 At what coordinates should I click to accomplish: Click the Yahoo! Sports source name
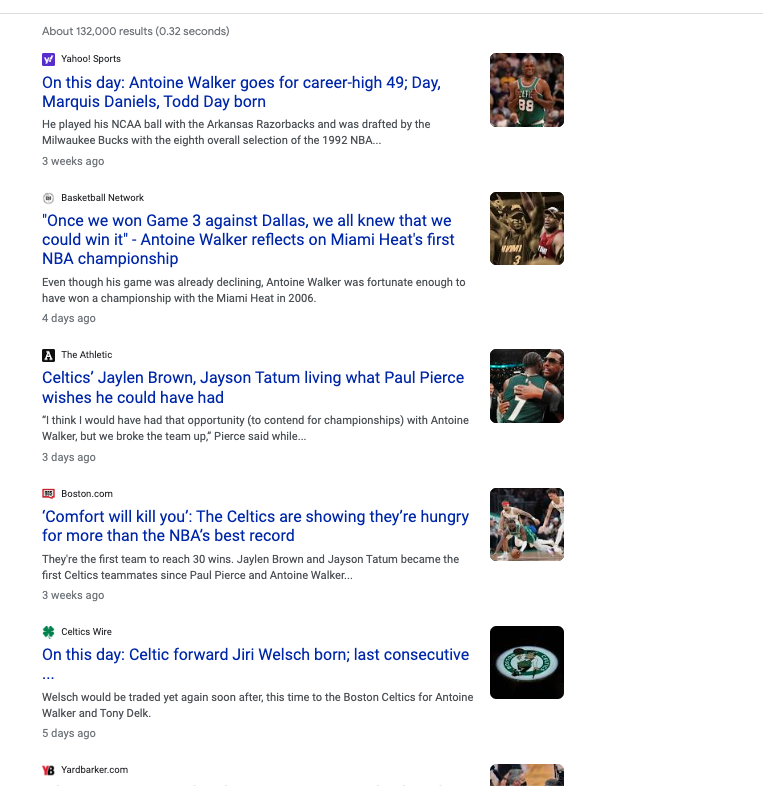click(x=91, y=59)
